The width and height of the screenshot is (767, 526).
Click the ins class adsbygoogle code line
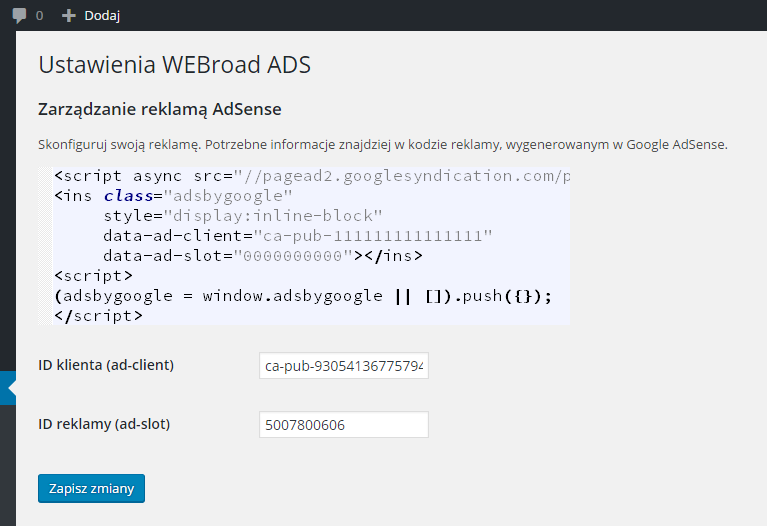pyautogui.click(x=173, y=196)
